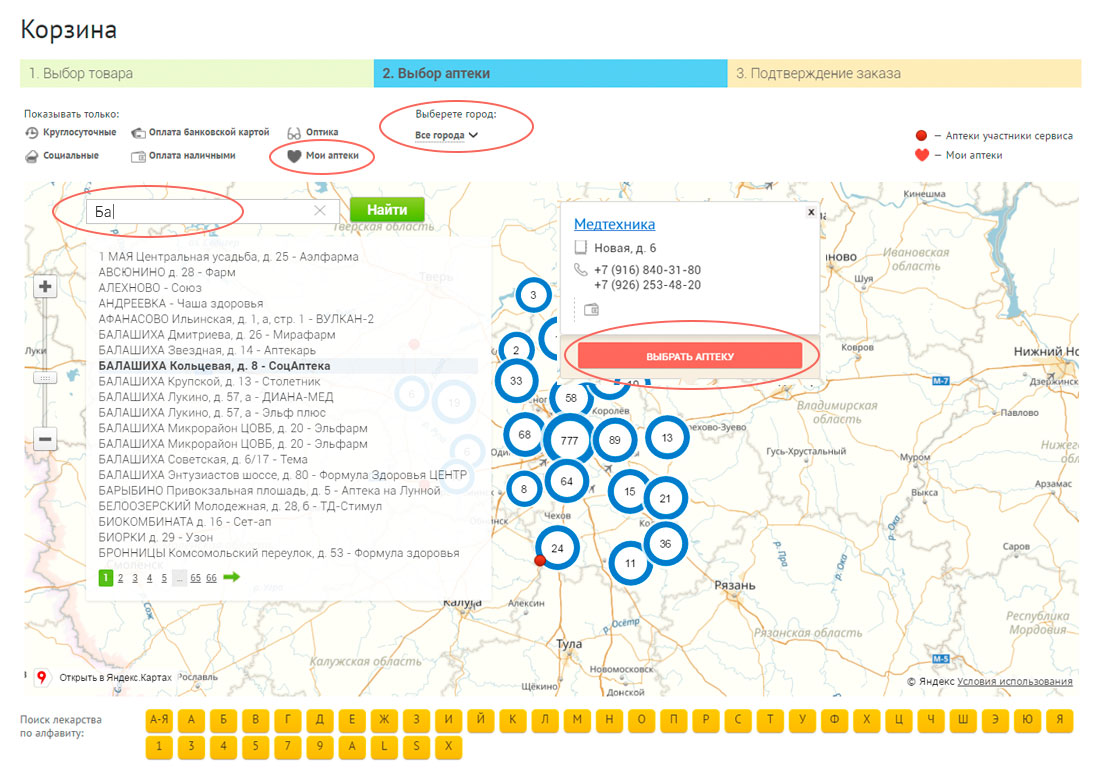Viewport: 1104px width, 779px height.
Task: Click the red ВЫБРАТЬ АПТЕКУ button
Action: pyautogui.click(x=690, y=356)
